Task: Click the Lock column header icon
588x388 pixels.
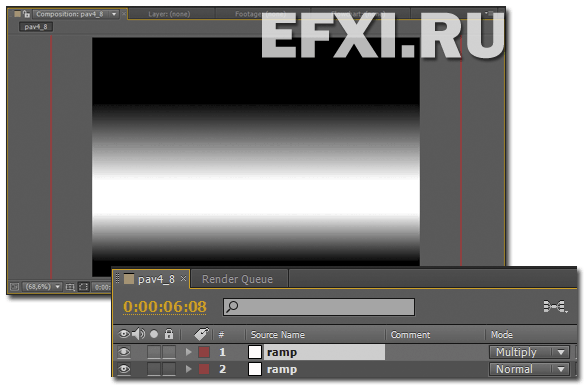Action: 169,334
